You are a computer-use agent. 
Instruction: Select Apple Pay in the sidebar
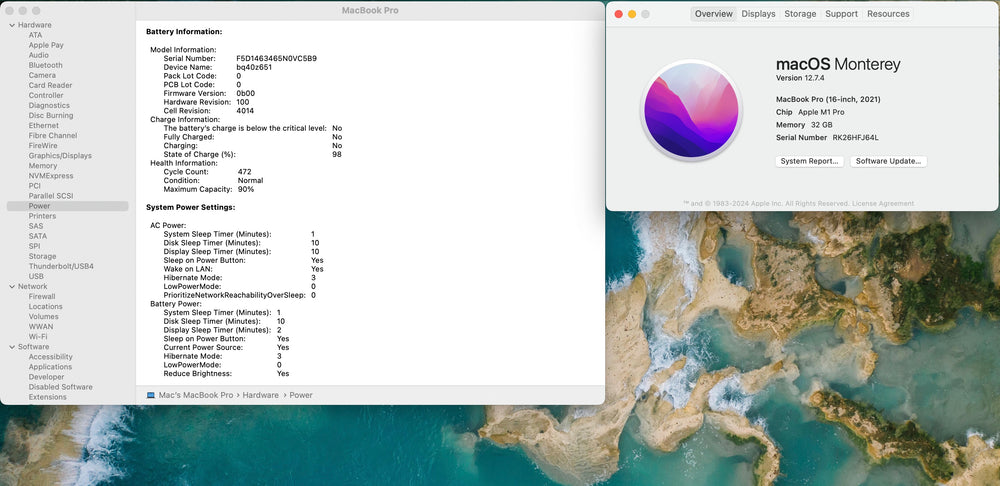46,45
